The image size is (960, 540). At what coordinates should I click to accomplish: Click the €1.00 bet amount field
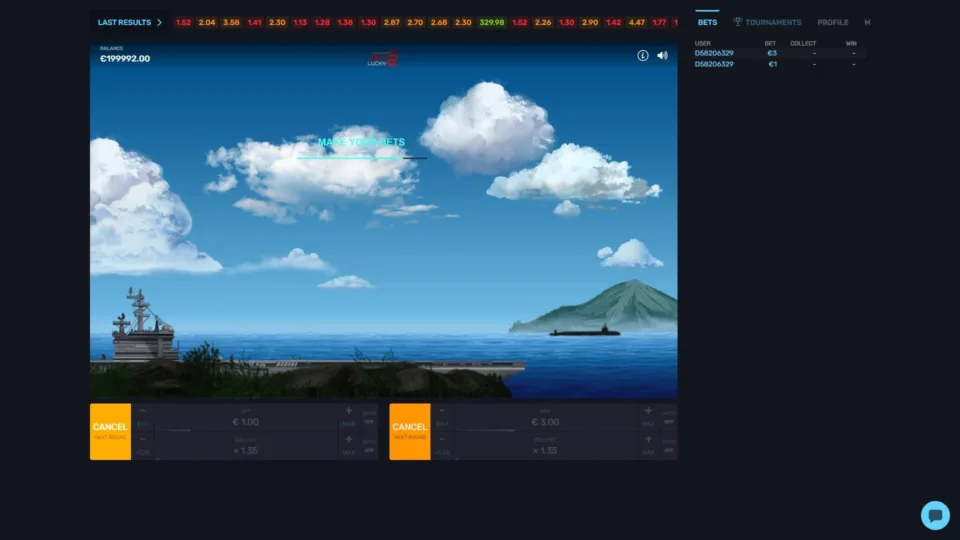(246, 422)
